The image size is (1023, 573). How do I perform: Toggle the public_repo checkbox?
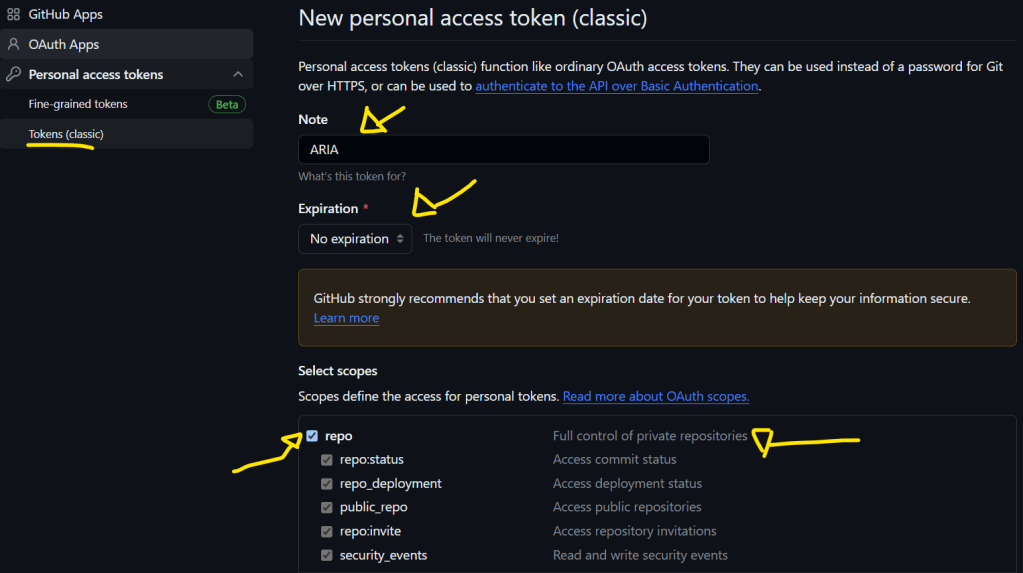(327, 508)
